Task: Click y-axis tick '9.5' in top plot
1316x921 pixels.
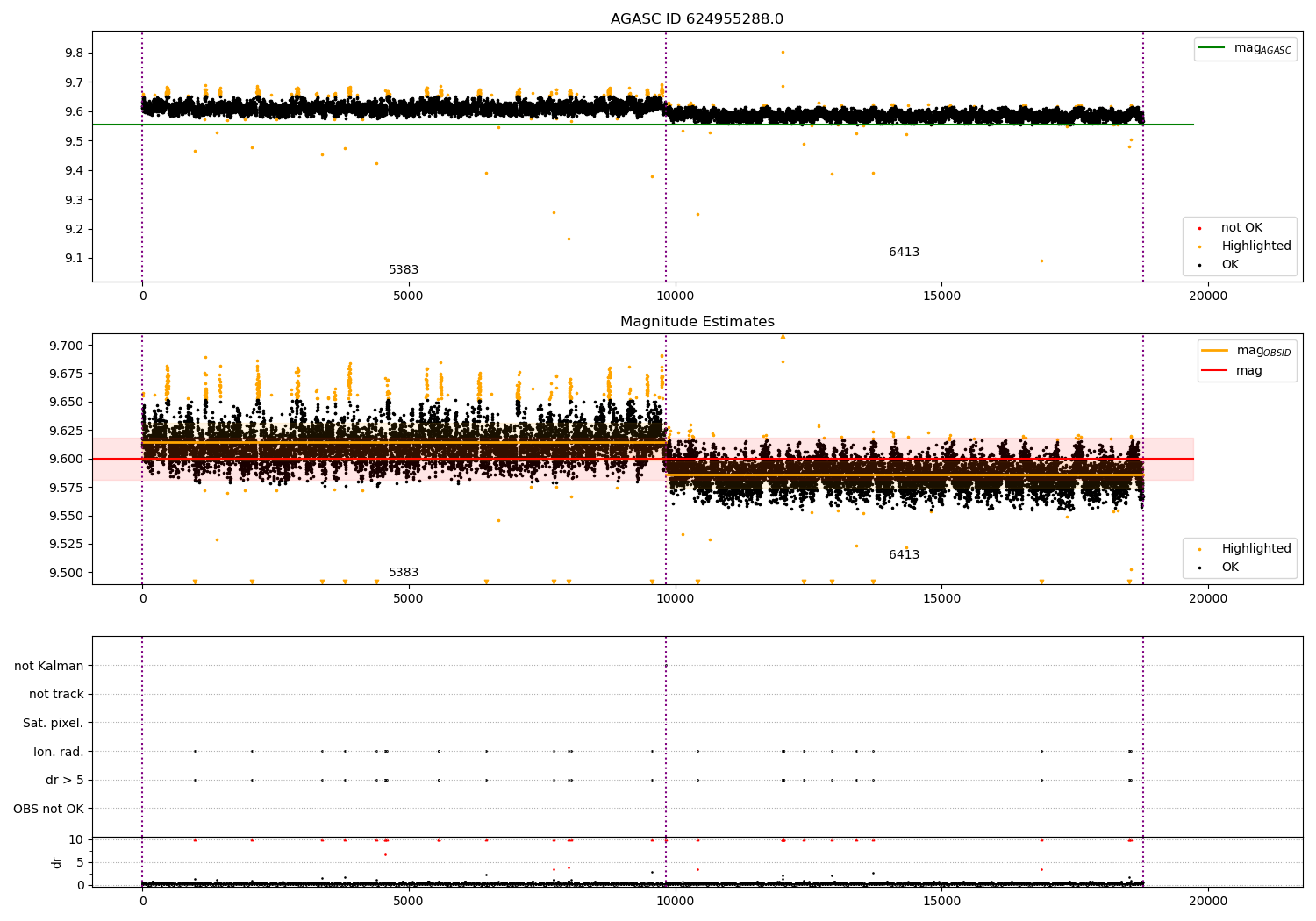Action: click(x=74, y=141)
